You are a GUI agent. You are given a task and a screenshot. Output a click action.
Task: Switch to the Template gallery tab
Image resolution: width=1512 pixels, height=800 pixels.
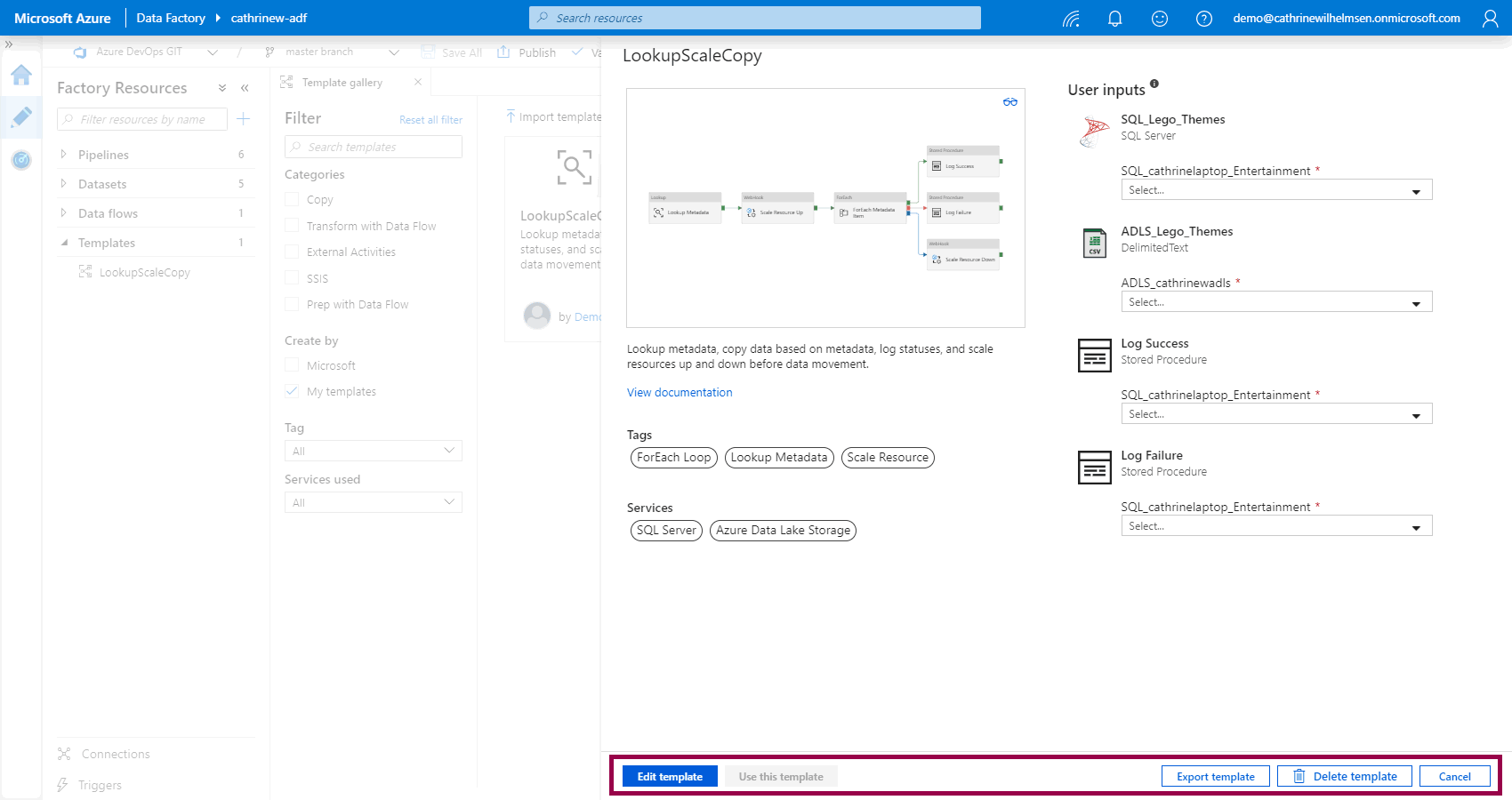coord(342,83)
